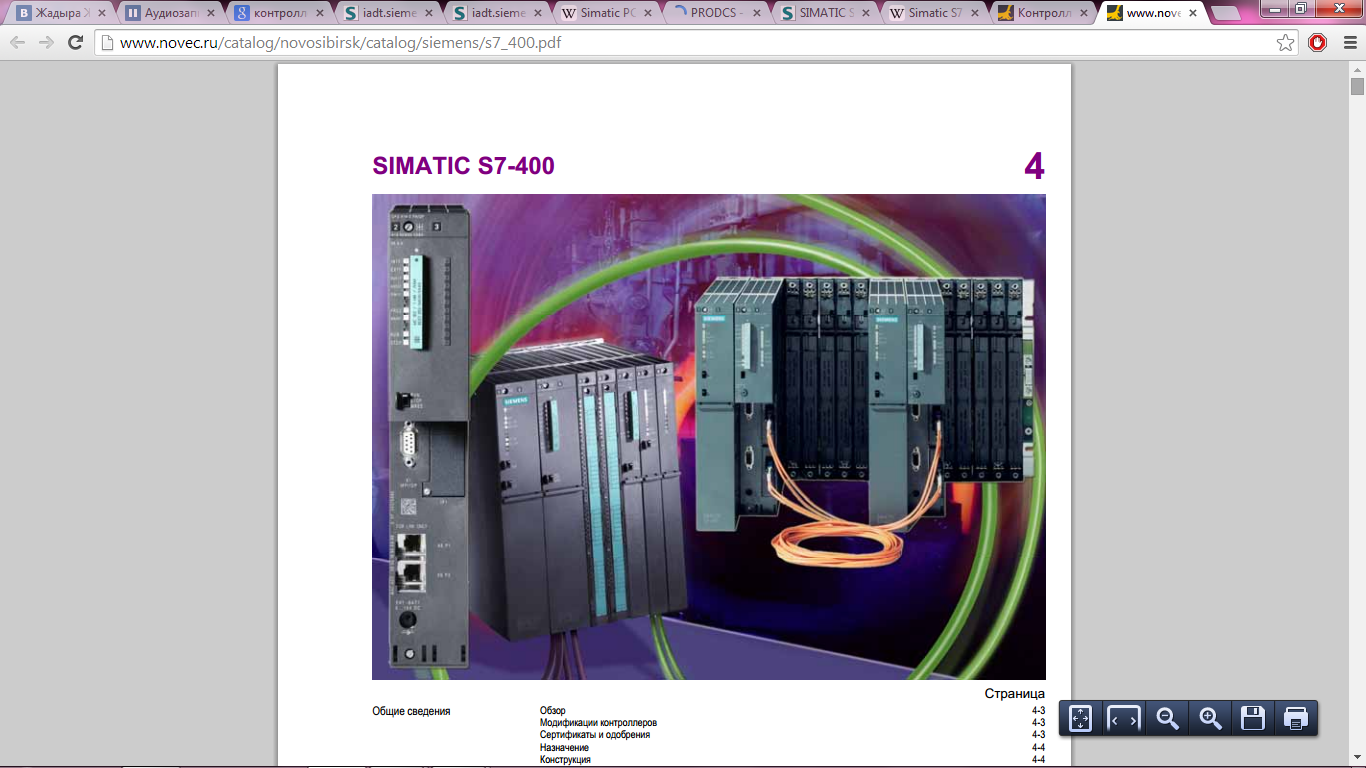The height and width of the screenshot is (768, 1366).
Task: Click page number 4-3 beside Обзор
Action: point(1038,711)
